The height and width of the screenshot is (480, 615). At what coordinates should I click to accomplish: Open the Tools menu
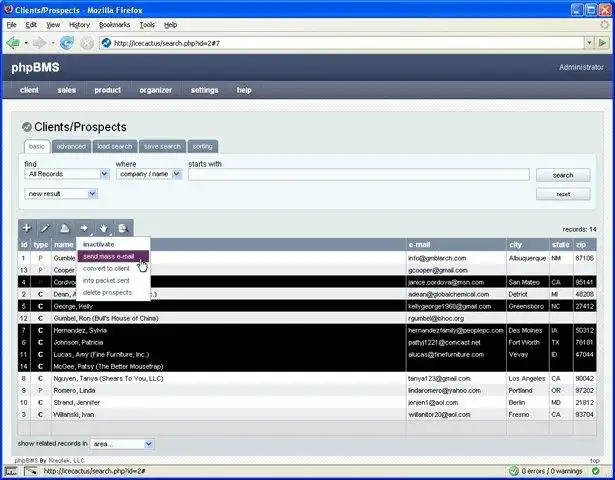[x=147, y=25]
